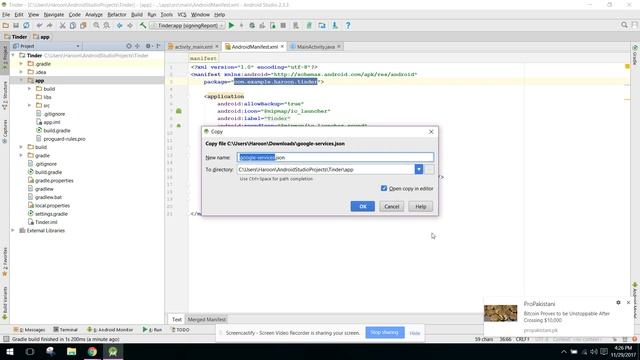The image size is (640, 360).
Task: Click the Cut scissors icon
Action: [x=62, y=25]
